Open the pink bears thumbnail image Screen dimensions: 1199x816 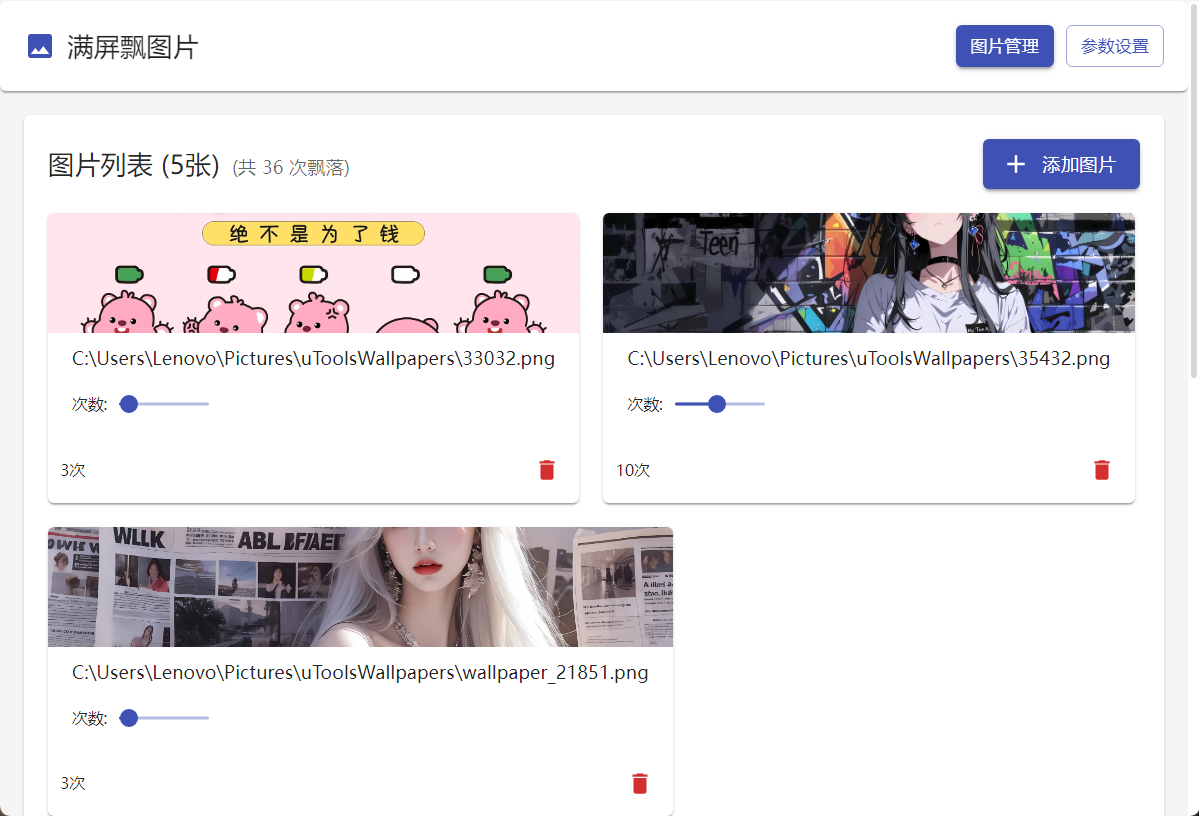point(313,273)
